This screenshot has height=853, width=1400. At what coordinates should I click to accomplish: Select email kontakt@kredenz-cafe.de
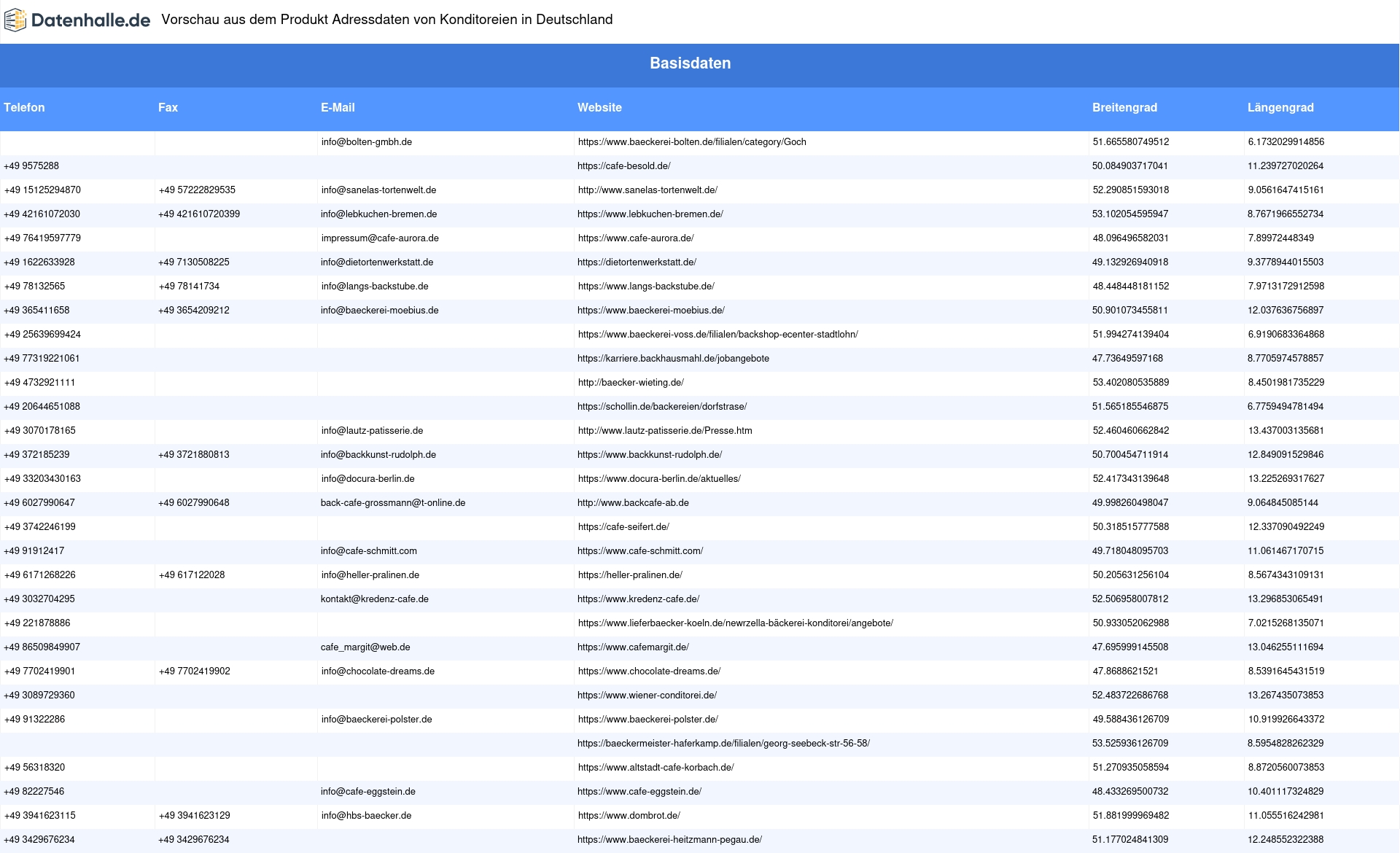coord(375,599)
